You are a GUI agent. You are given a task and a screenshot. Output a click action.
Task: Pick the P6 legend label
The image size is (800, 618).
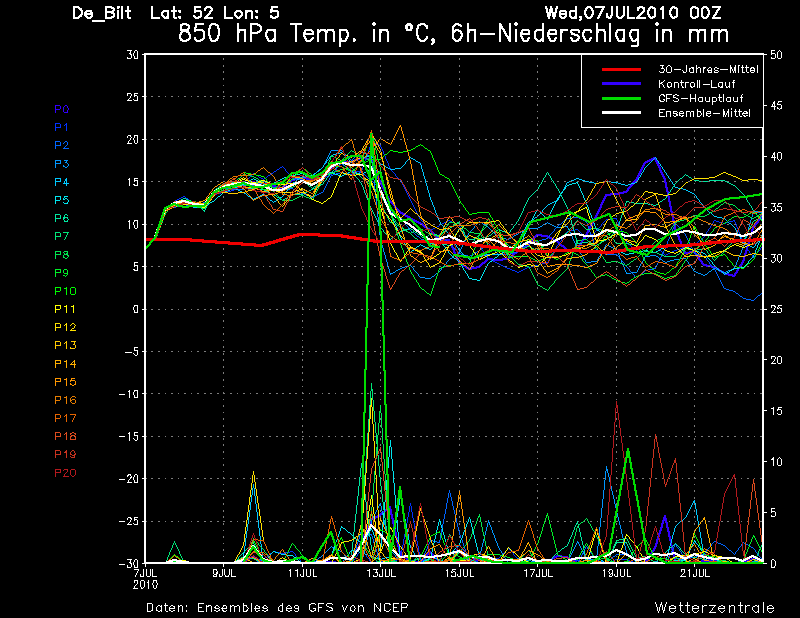62,218
